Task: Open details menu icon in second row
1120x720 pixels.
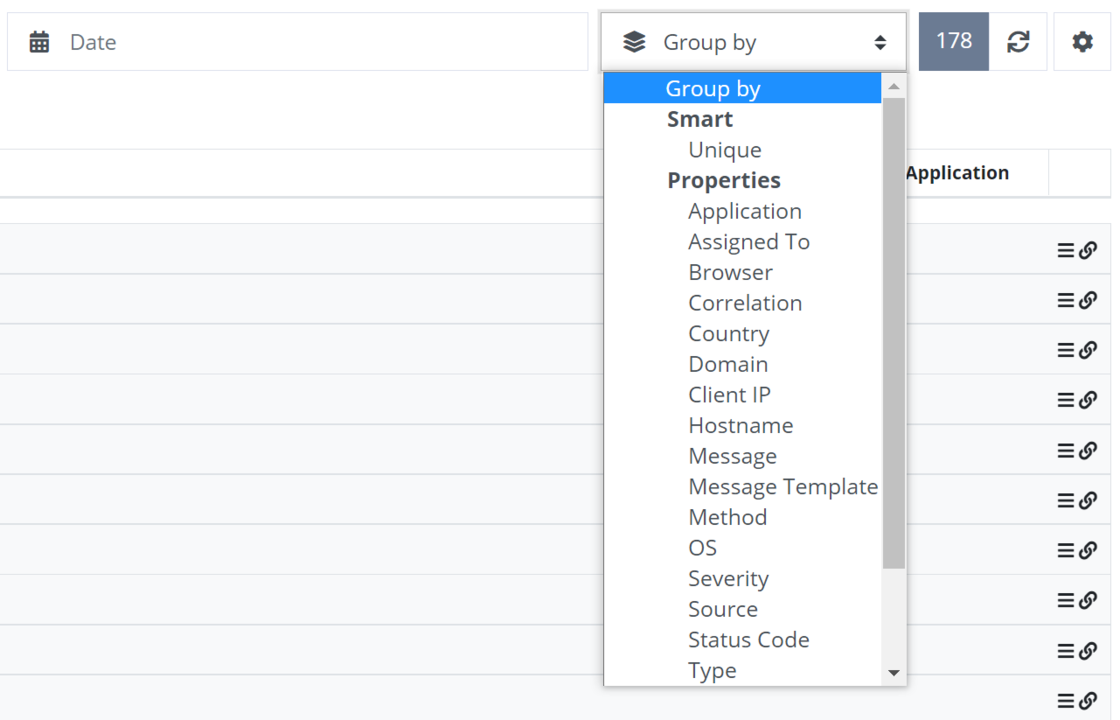Action: coord(1065,300)
